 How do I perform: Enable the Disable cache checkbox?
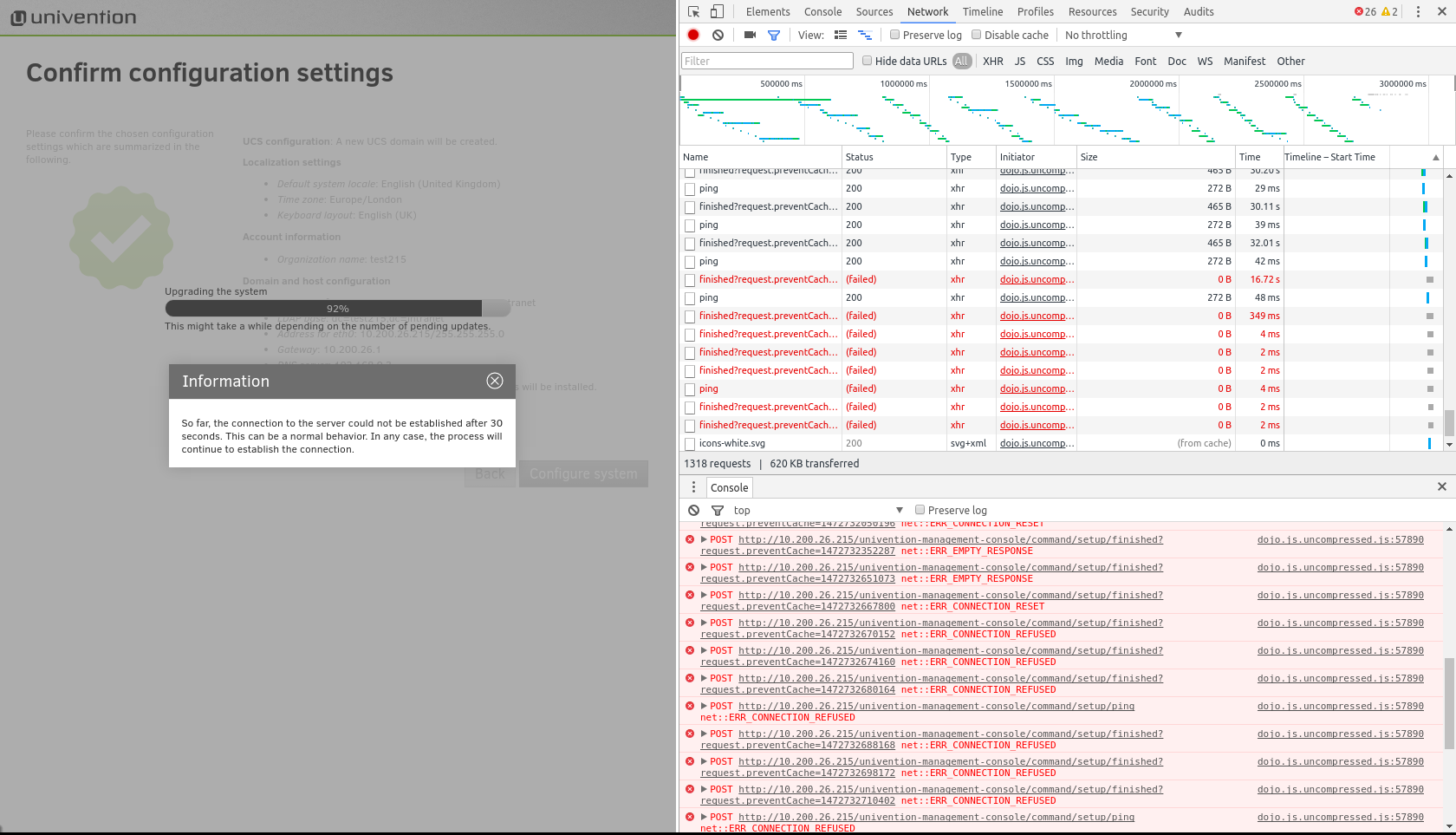(977, 36)
